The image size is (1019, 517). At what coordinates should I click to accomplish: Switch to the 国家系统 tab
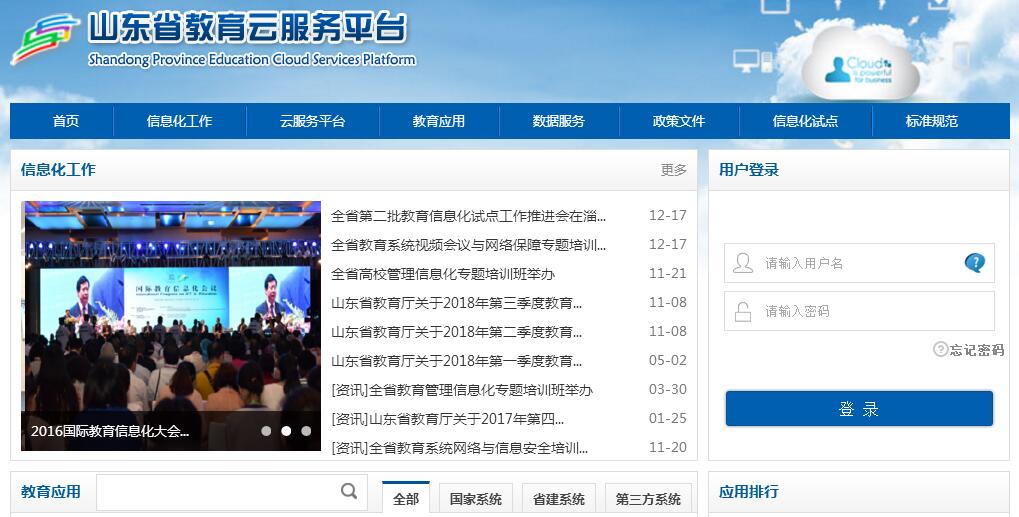point(476,499)
